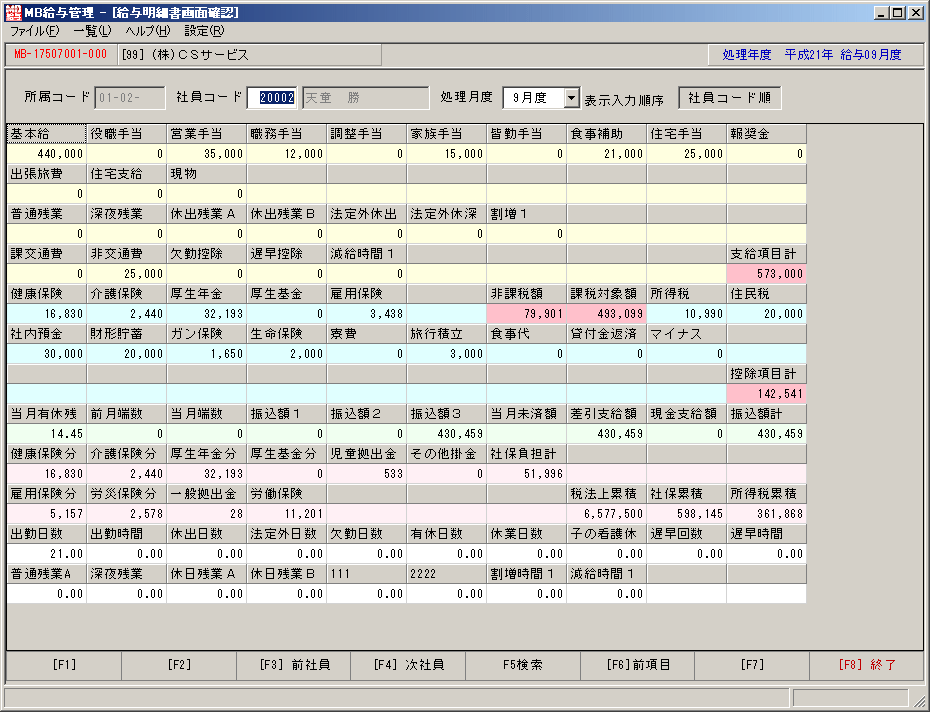
Task: Click the 社員コード input field
Action: (272, 98)
